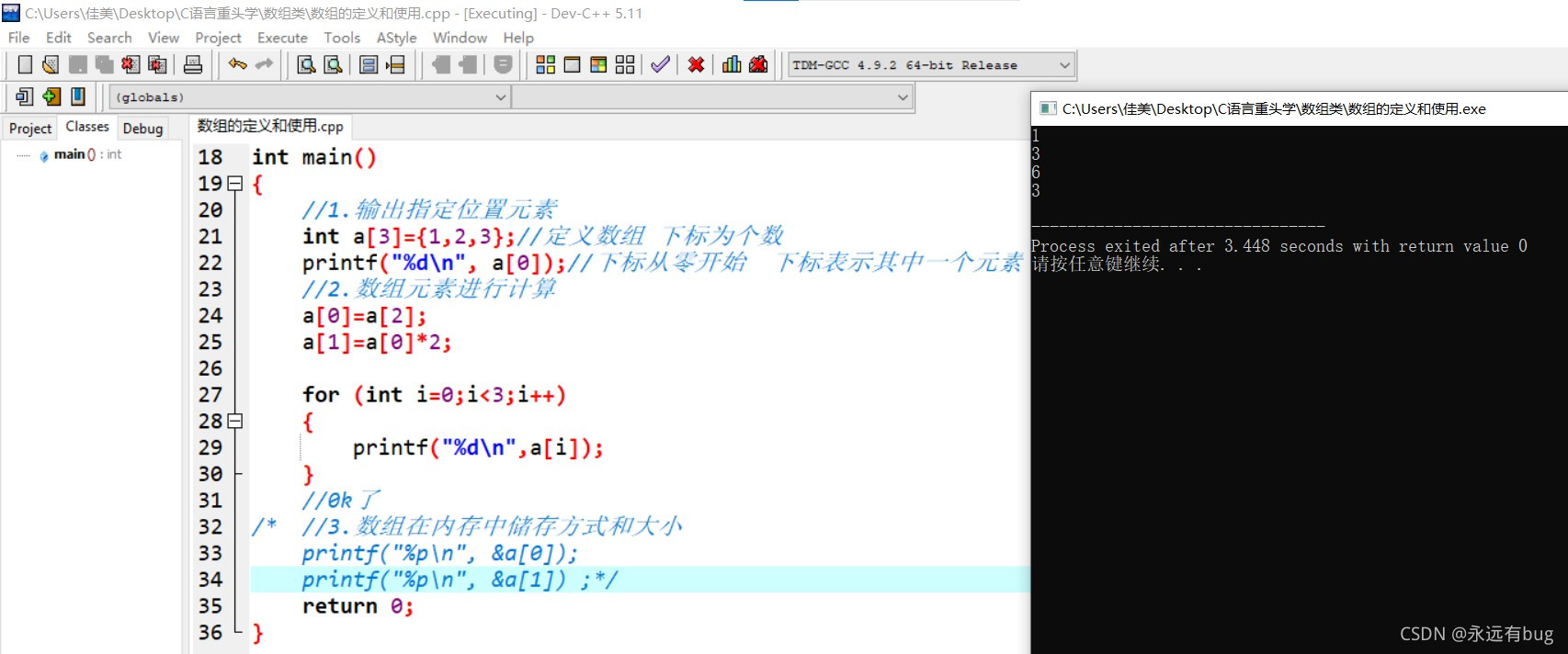Click the Compile colored-squares icon
The width and height of the screenshot is (1568, 654).
[545, 64]
